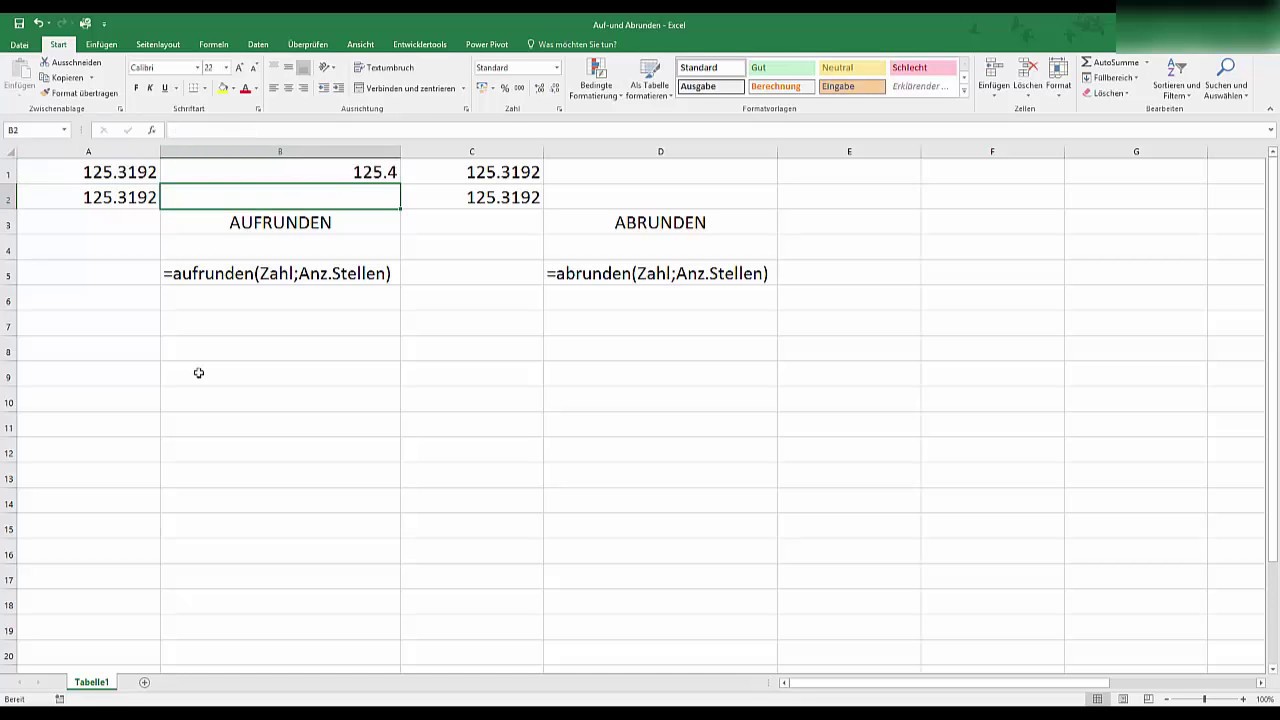Click the Kopieren icon
The width and height of the screenshot is (1280, 720).
pyautogui.click(x=45, y=77)
